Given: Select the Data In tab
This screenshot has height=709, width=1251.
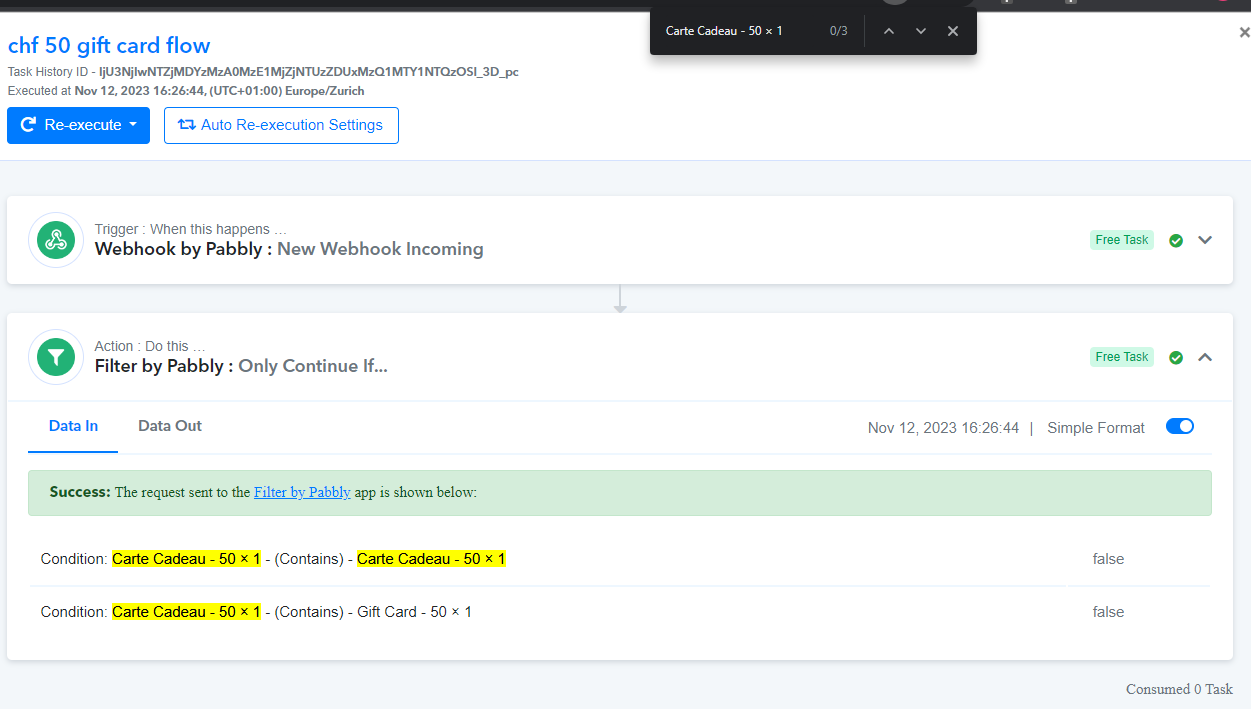Looking at the screenshot, I should click(x=73, y=426).
